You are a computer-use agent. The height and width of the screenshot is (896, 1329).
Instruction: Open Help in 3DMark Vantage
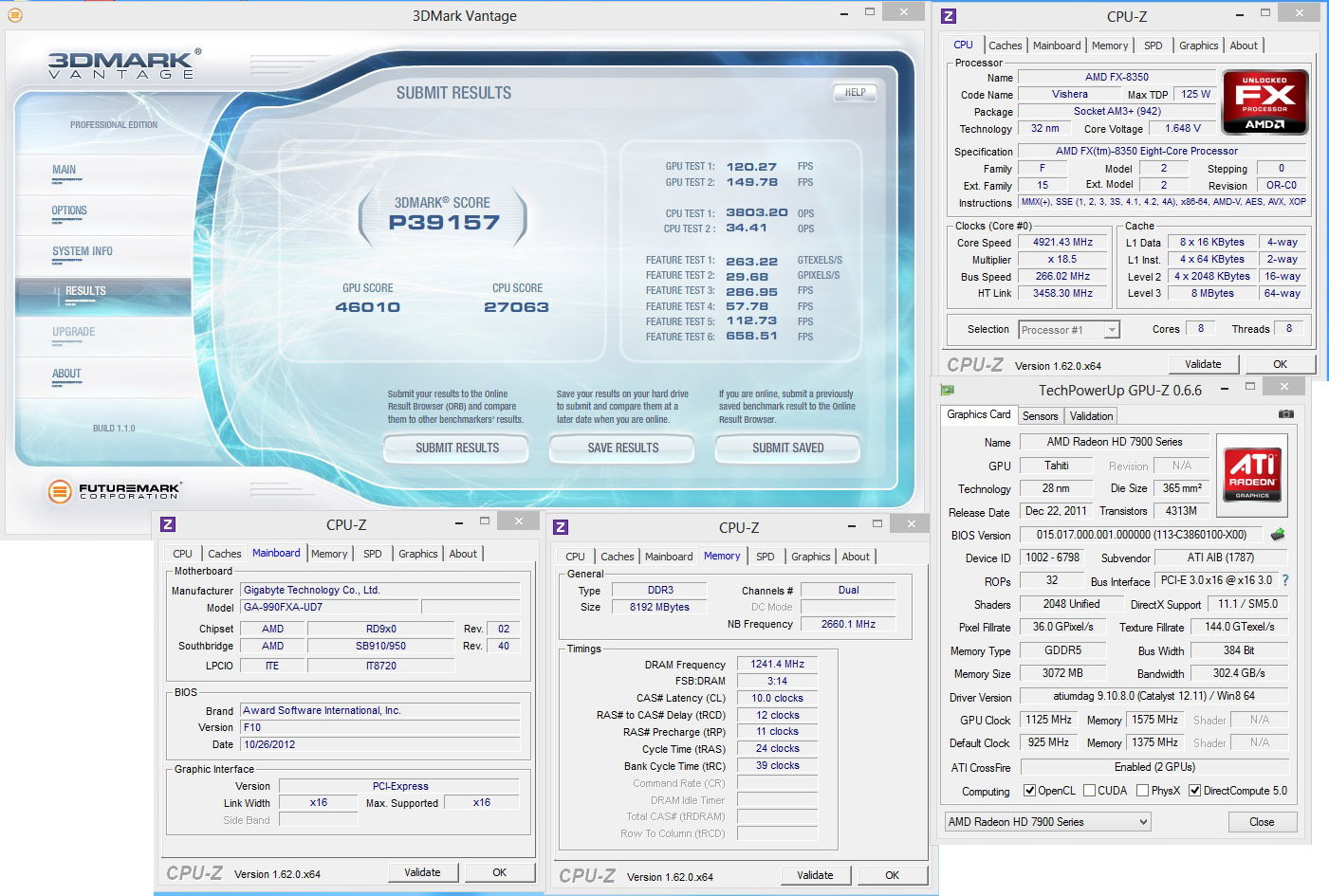click(x=855, y=93)
